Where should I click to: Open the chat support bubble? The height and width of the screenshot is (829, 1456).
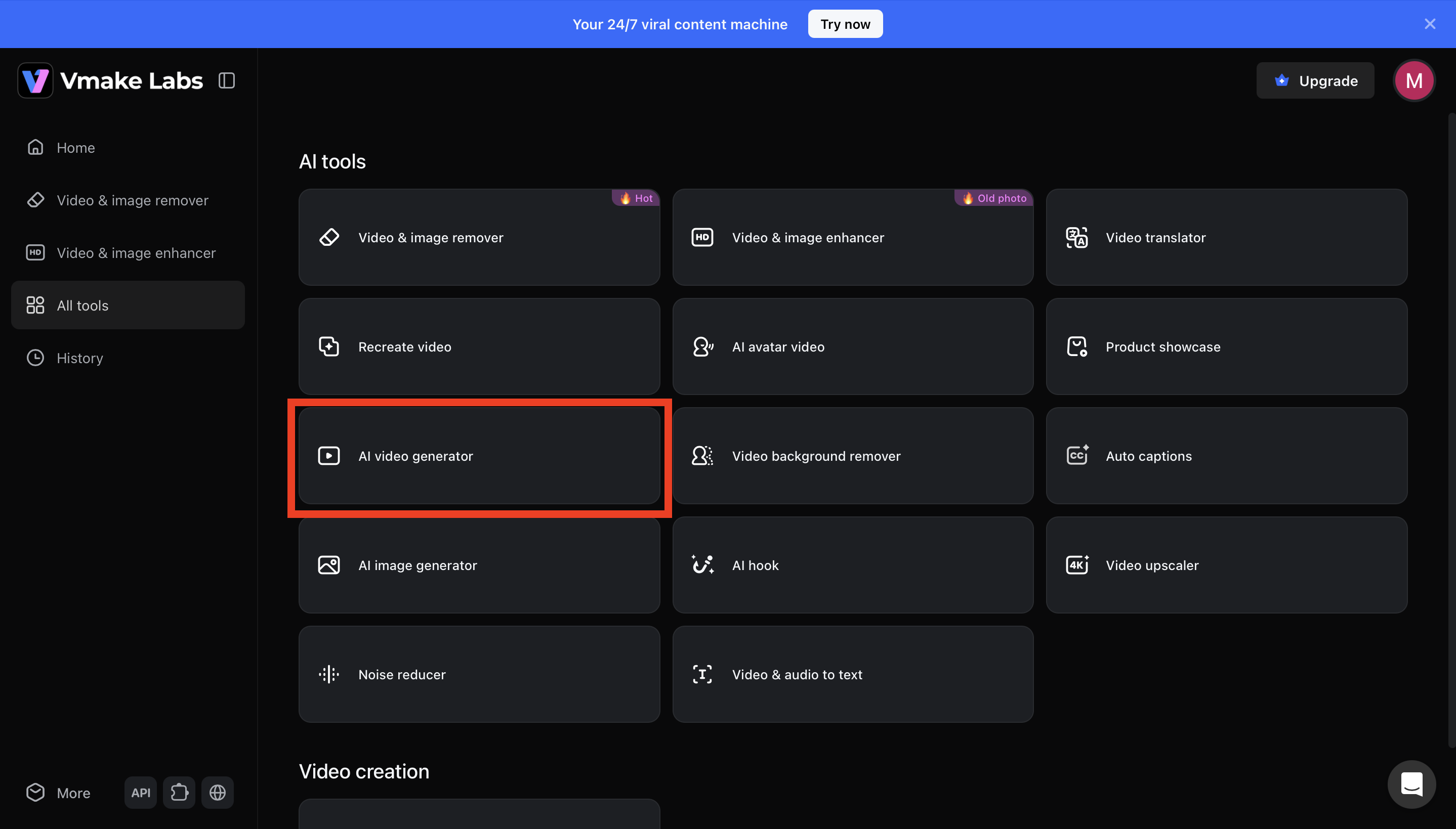(1411, 784)
